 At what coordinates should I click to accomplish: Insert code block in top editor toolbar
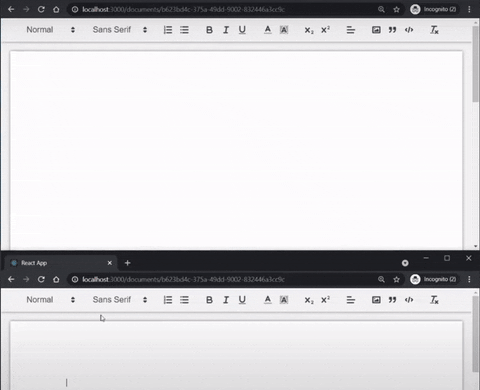coord(409,30)
